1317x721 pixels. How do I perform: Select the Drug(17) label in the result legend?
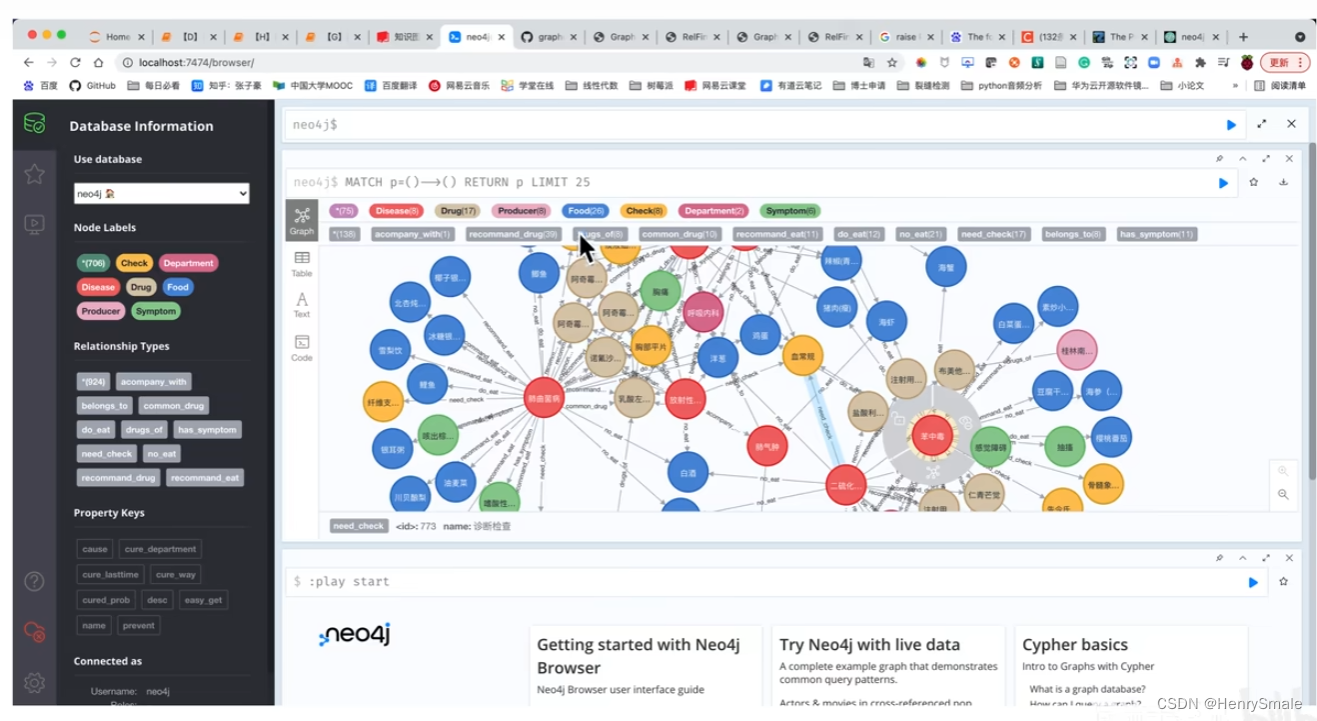[x=458, y=211]
